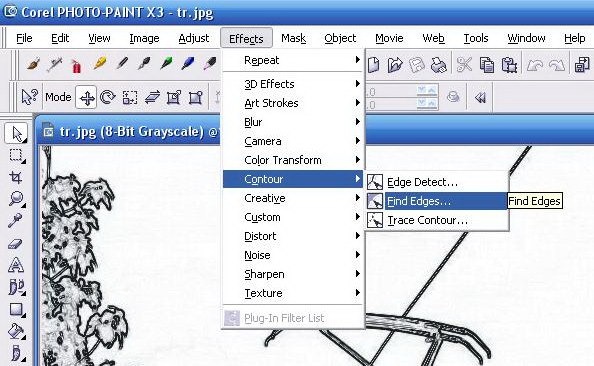The height and width of the screenshot is (366, 594).
Task: Click the Print icon in toolbar
Action: (439, 65)
